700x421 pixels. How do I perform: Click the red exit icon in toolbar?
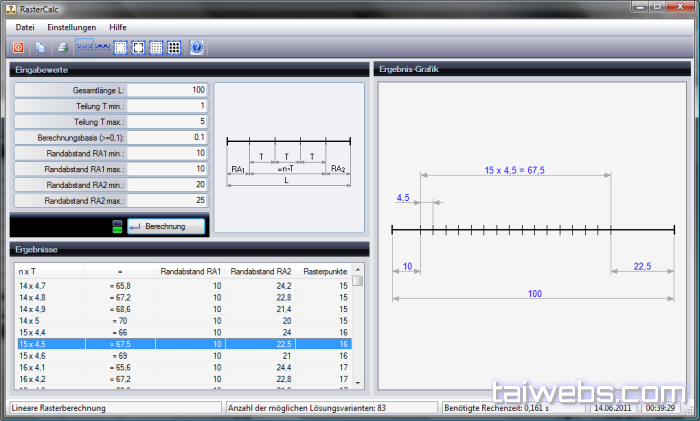tap(18, 47)
